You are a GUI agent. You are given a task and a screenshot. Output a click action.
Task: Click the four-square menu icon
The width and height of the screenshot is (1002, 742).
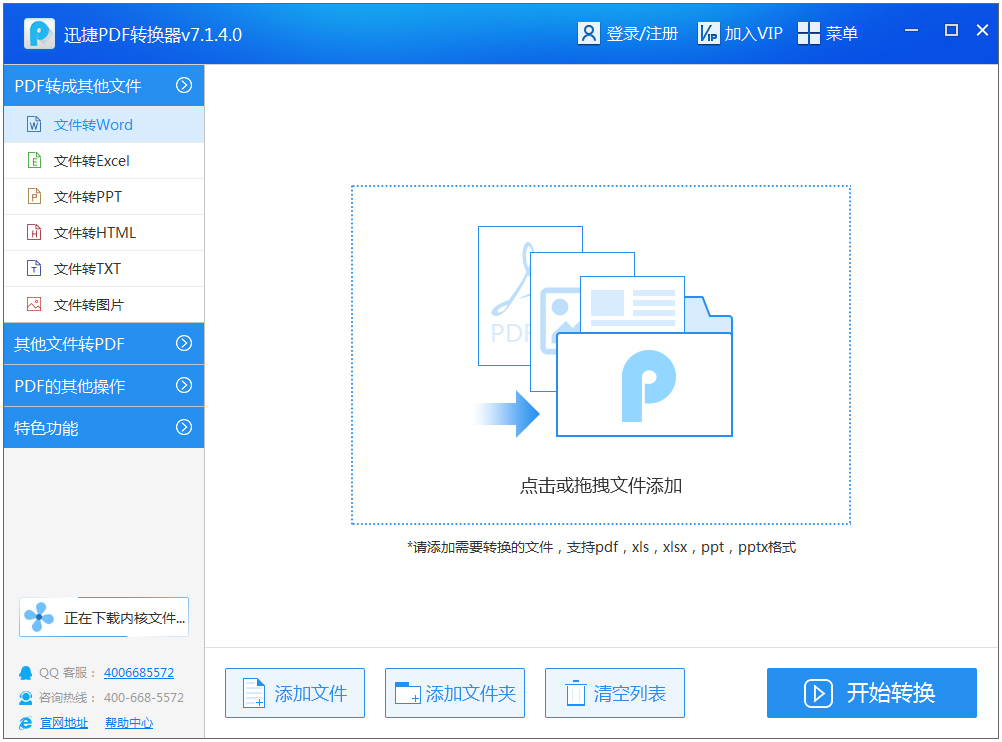[x=808, y=33]
